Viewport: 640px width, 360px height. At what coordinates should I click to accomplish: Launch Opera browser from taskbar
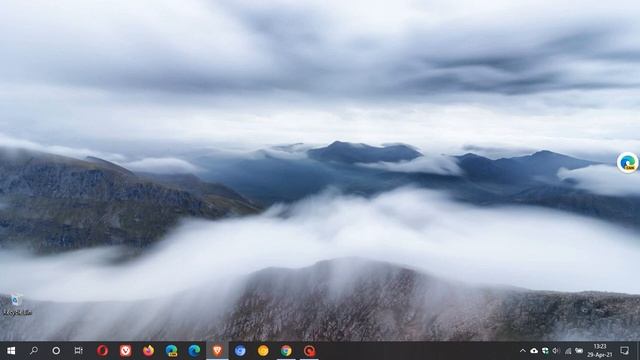102,351
